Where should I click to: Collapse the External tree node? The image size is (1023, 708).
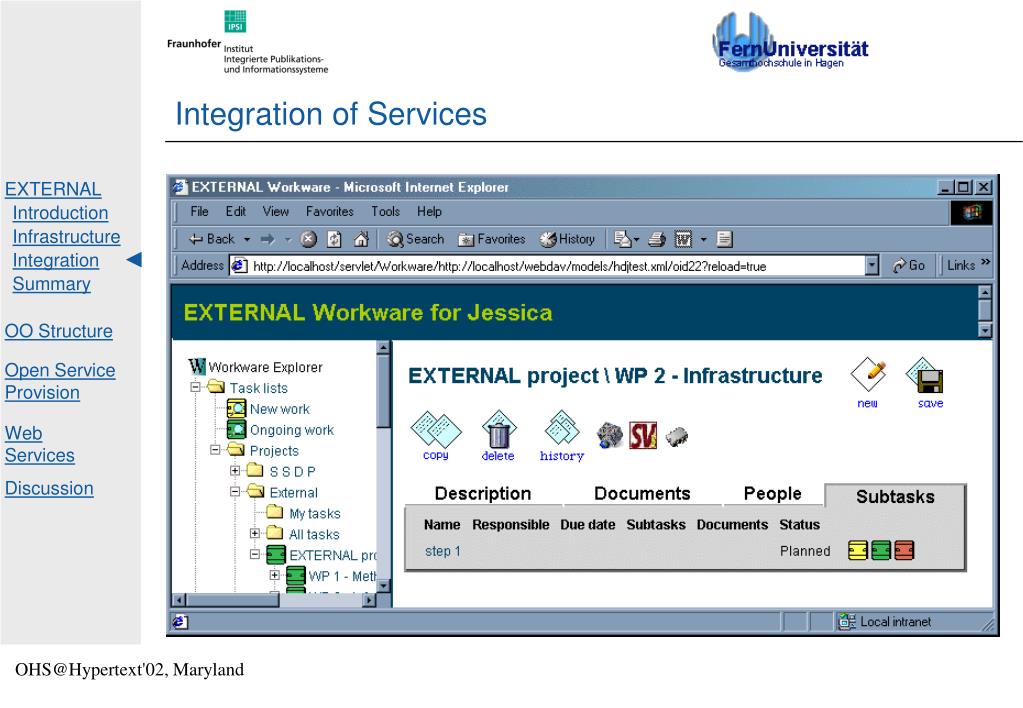point(235,491)
